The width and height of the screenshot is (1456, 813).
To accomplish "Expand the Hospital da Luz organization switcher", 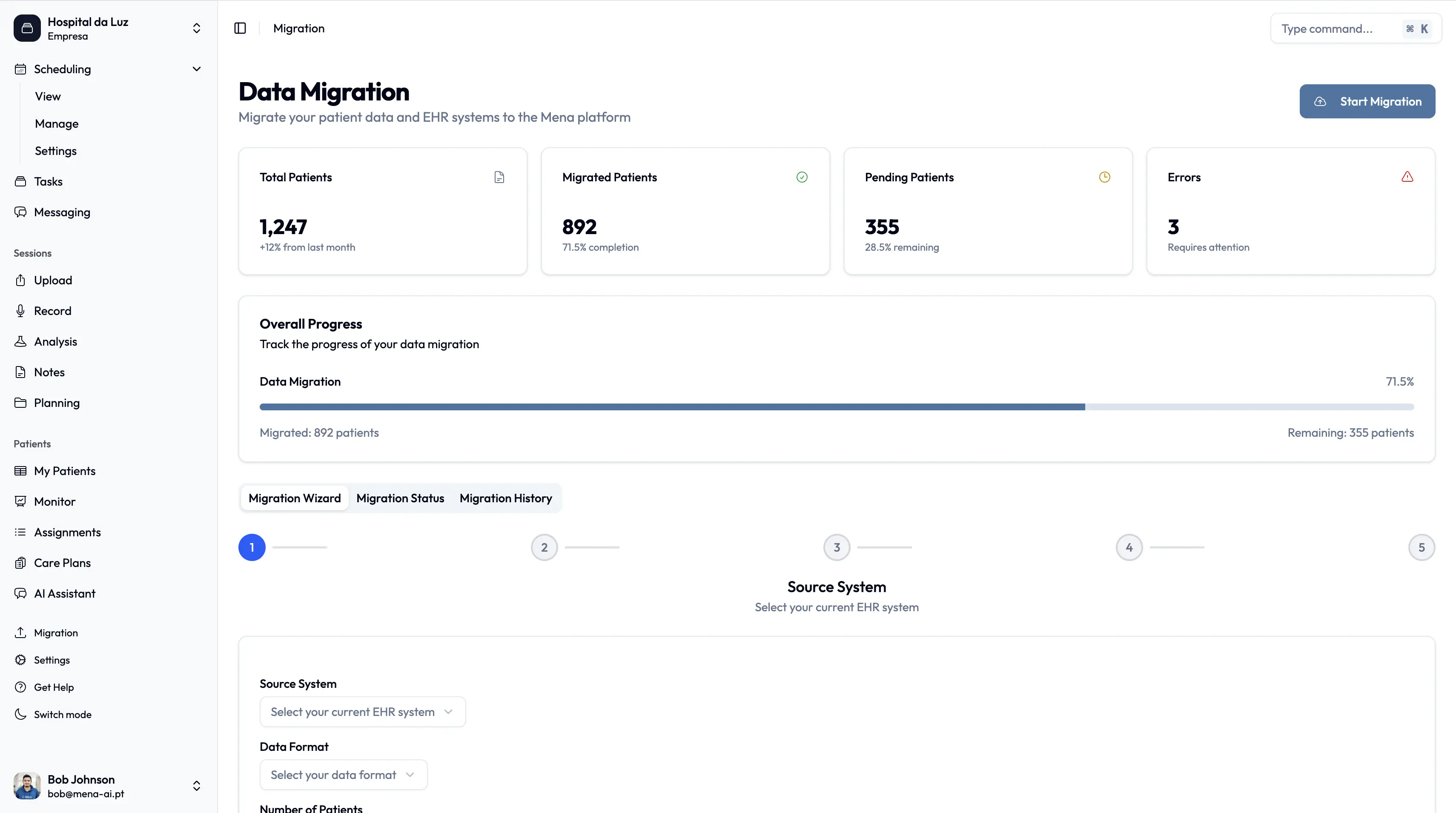I will 196,28.
